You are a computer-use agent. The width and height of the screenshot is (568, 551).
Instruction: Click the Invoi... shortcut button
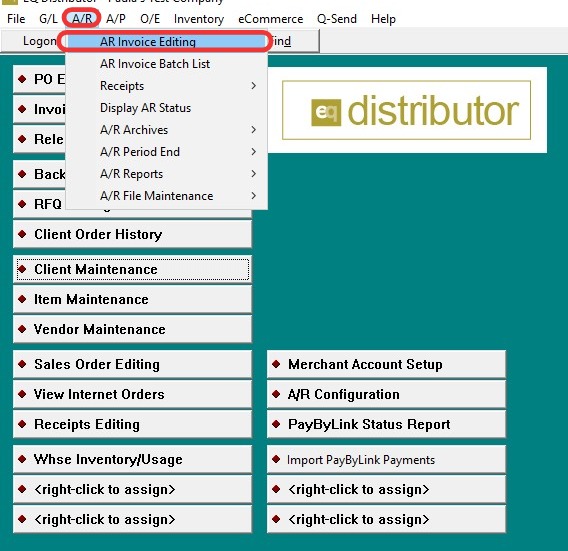pyautogui.click(x=39, y=109)
